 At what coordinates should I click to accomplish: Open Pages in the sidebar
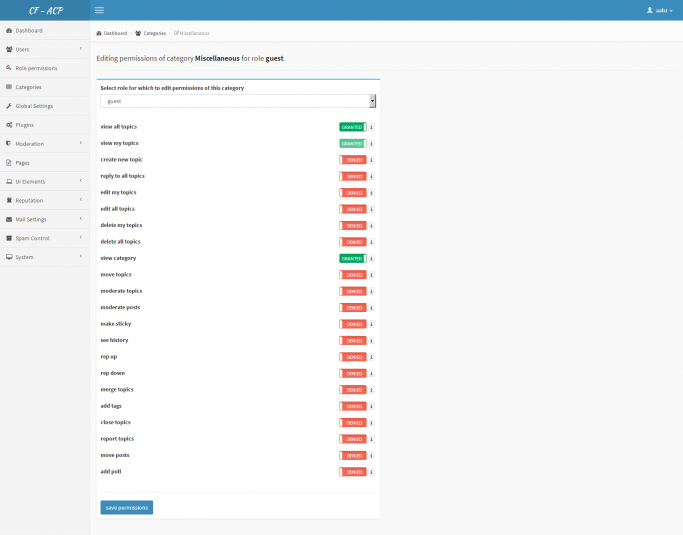coord(45,163)
